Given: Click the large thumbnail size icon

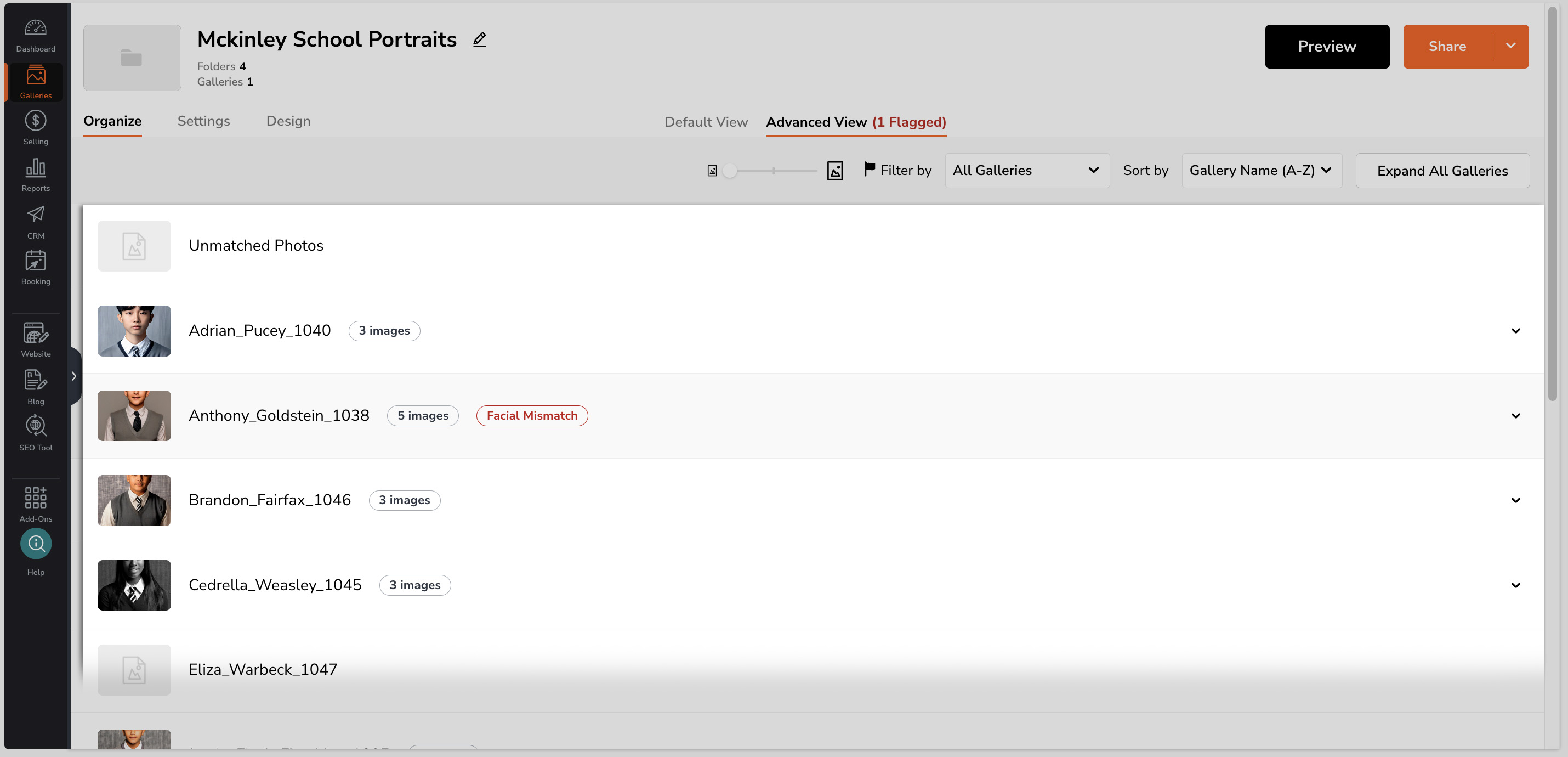Looking at the screenshot, I should 835,171.
